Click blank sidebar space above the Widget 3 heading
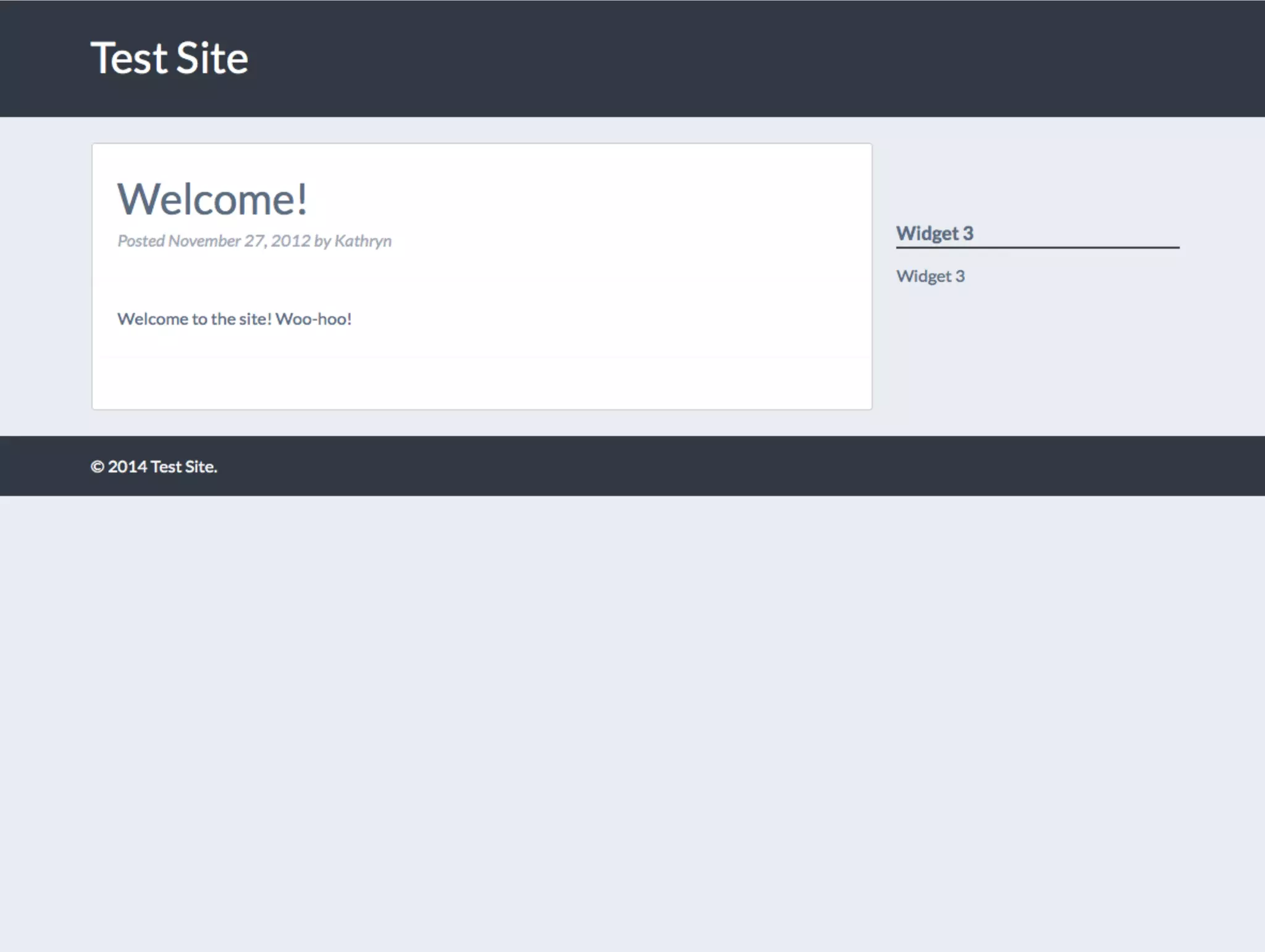This screenshot has width=1265, height=952. (1038, 179)
